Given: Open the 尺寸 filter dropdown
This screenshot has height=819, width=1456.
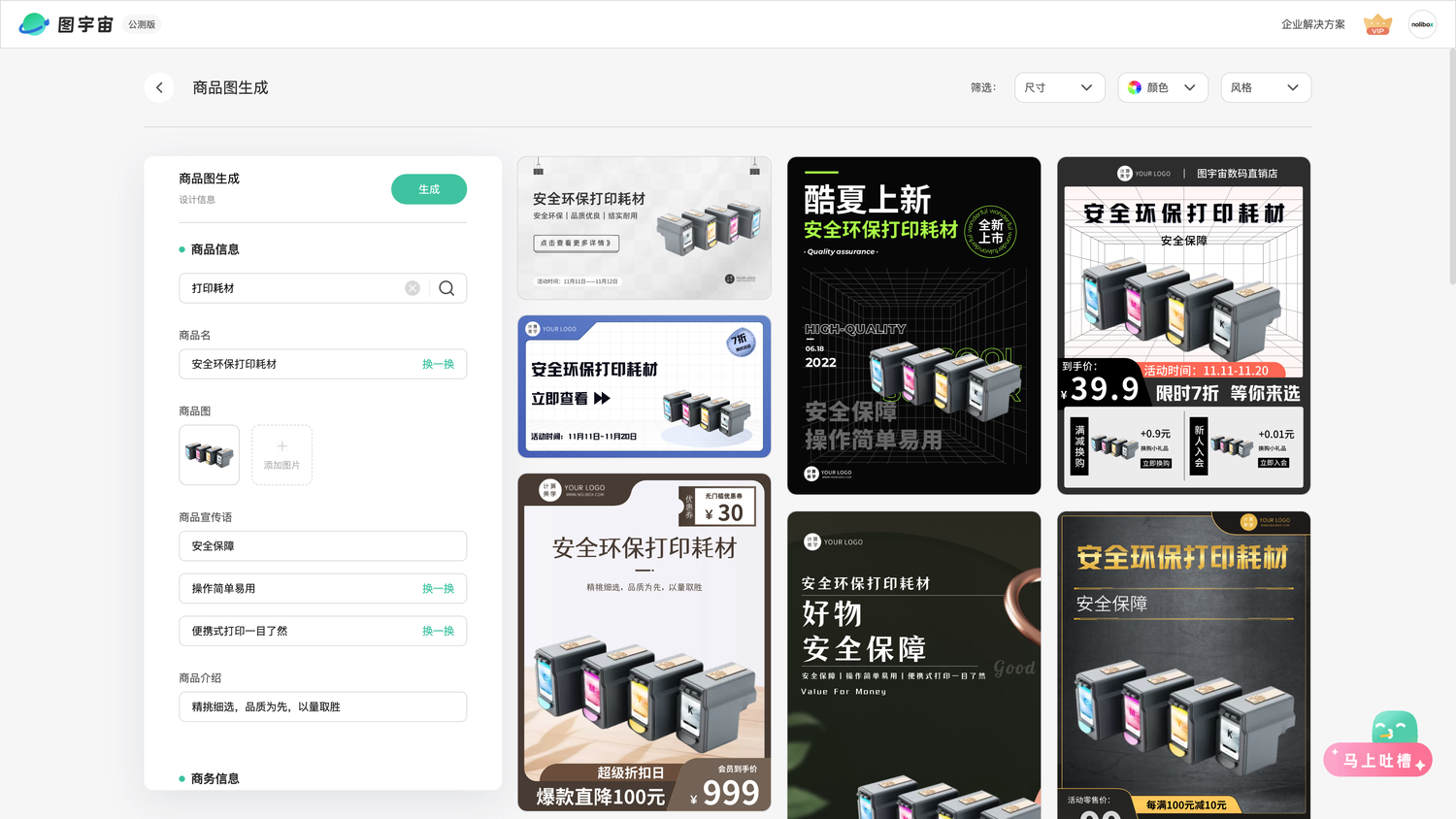Looking at the screenshot, I should [1059, 87].
